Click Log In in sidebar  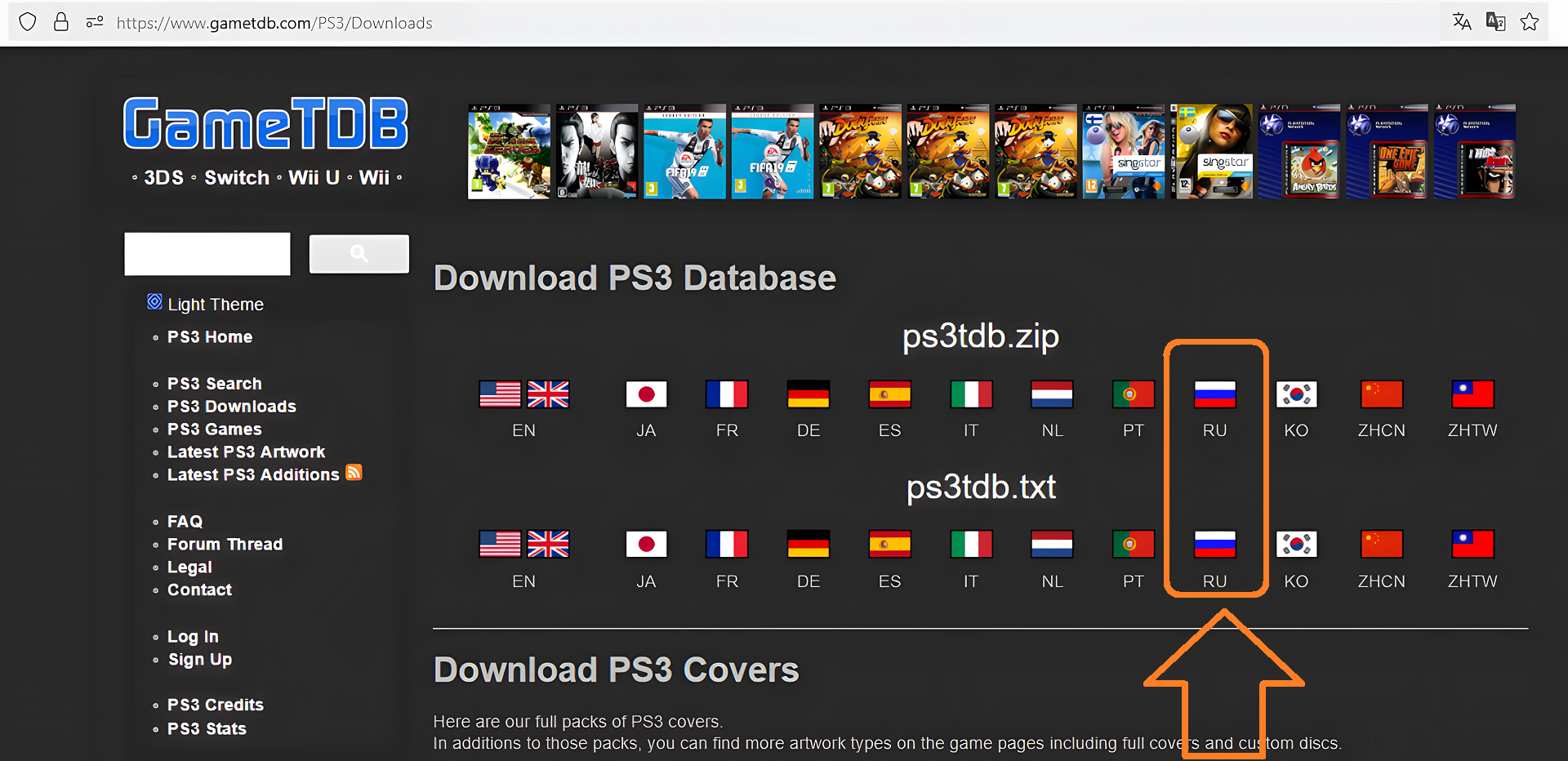[x=193, y=637]
